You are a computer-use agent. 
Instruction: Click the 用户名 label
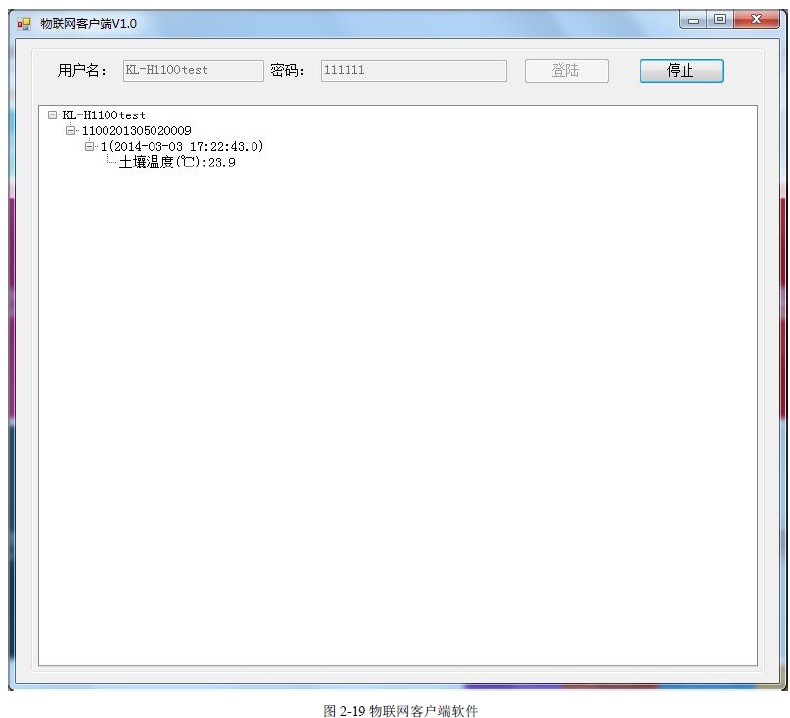[82, 71]
